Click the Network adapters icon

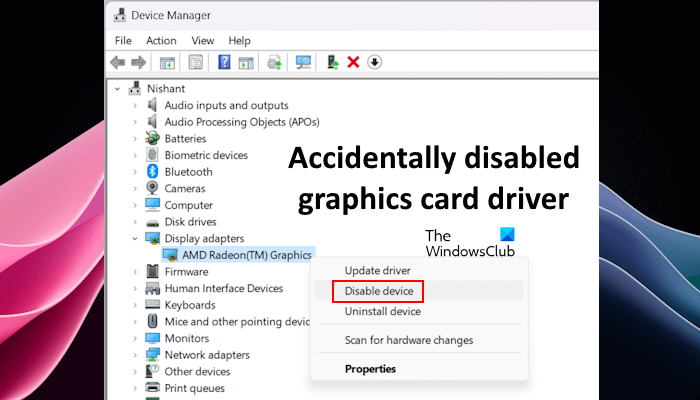(x=153, y=354)
